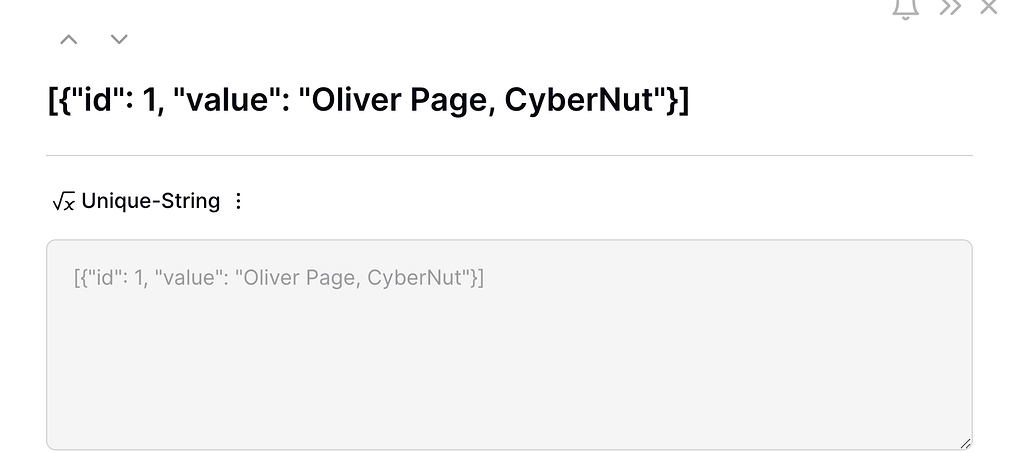Screen dimensions: 1024x452
Task: Click the square-root symbol on the field header
Action: click(63, 201)
